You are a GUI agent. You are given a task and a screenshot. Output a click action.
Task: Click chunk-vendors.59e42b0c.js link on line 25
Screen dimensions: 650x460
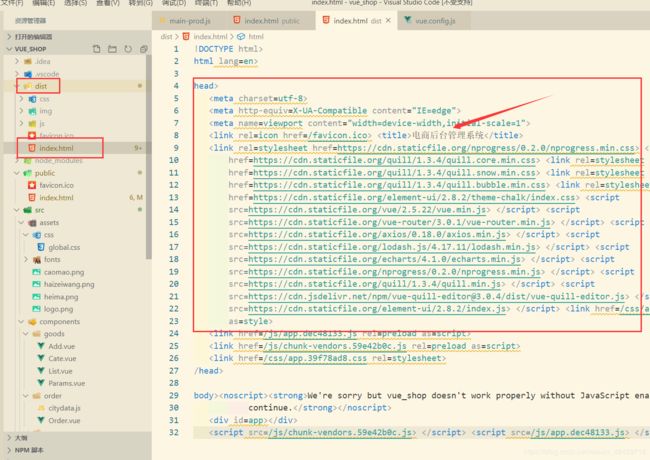click(335, 346)
